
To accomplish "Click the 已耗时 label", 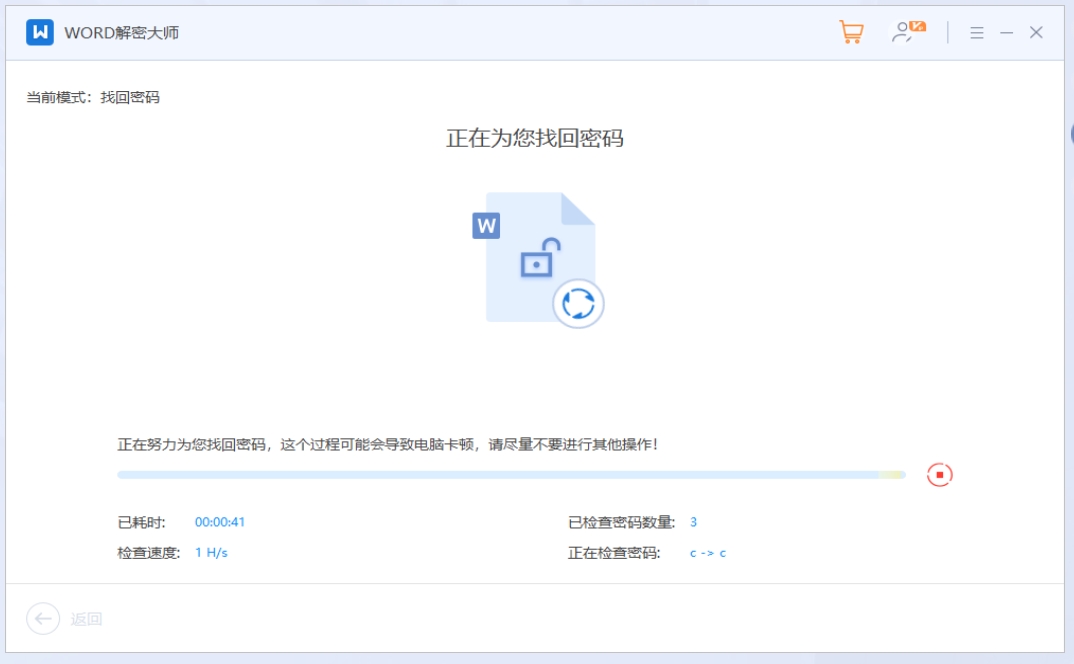I will click(141, 522).
